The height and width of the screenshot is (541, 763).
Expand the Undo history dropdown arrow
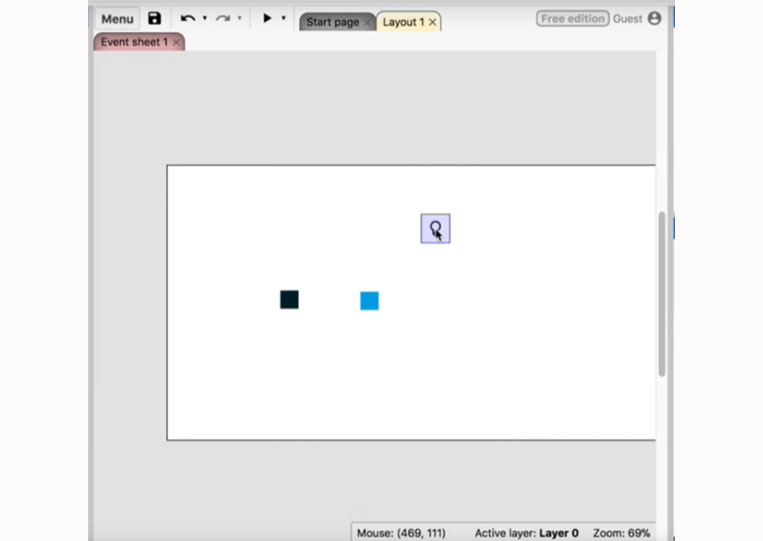tap(205, 18)
